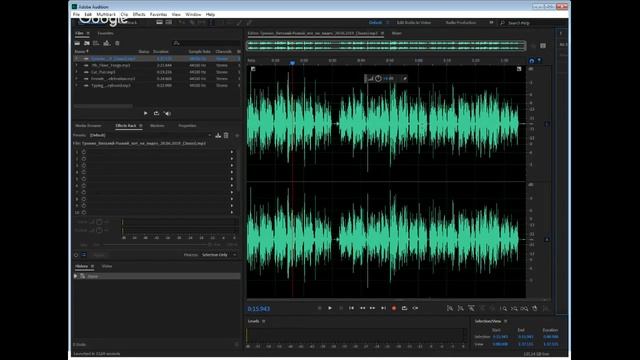Open the Process Selection Only dropdown
640x360 pixels.
tap(219, 255)
